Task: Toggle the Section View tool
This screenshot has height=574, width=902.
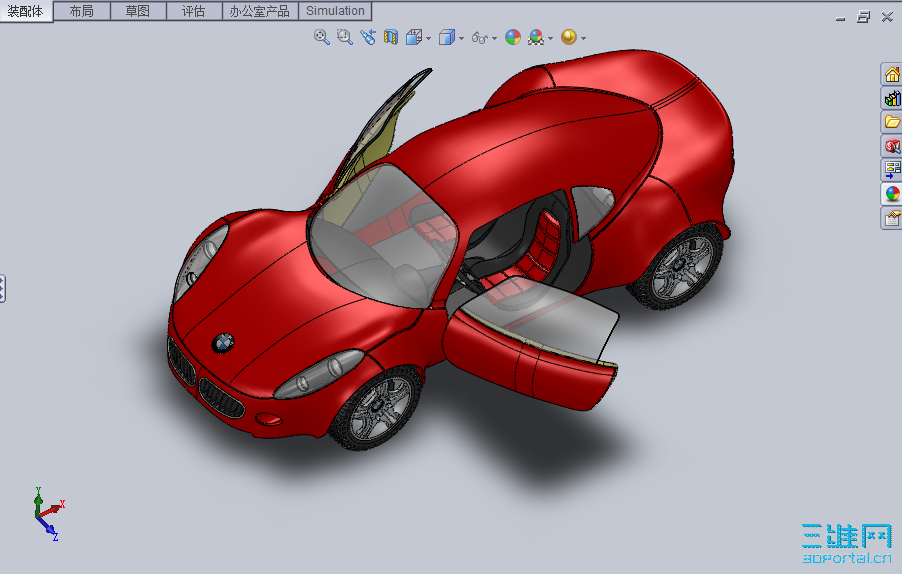Action: click(391, 37)
